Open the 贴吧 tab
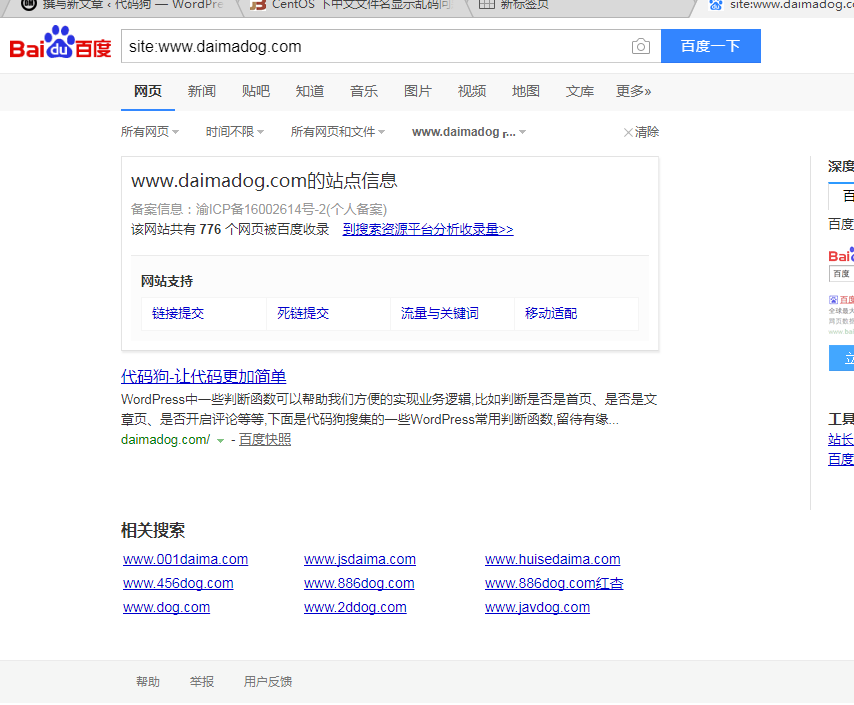Screen dimensions: 854x705 coord(255,91)
